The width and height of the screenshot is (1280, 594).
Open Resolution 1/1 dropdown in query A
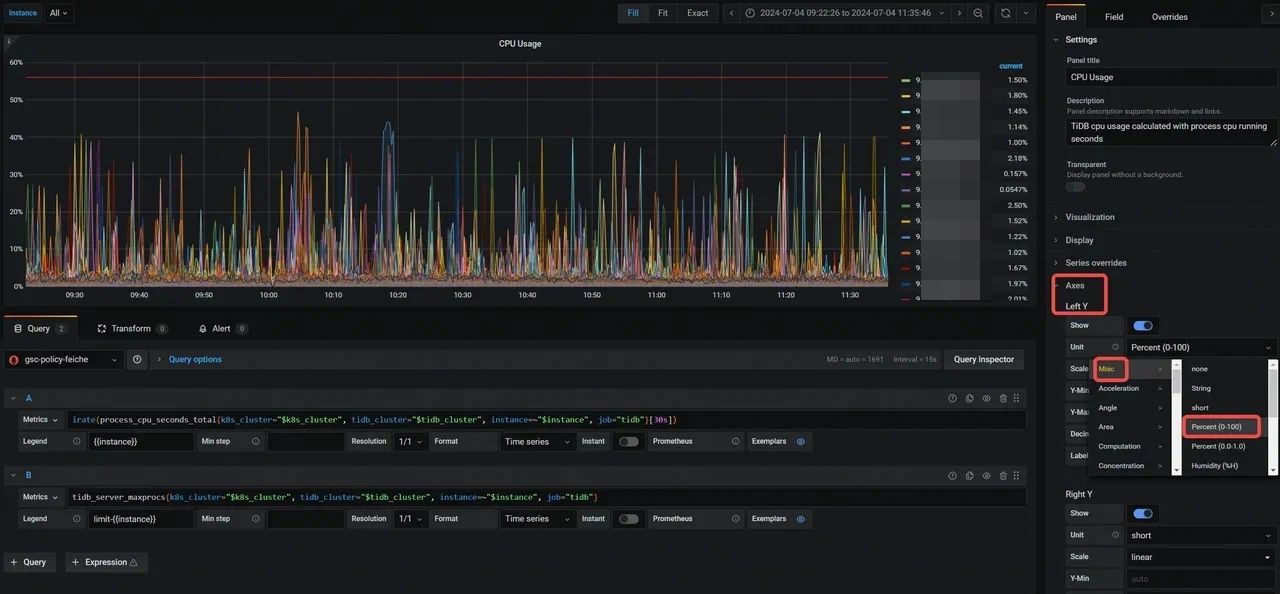411,441
